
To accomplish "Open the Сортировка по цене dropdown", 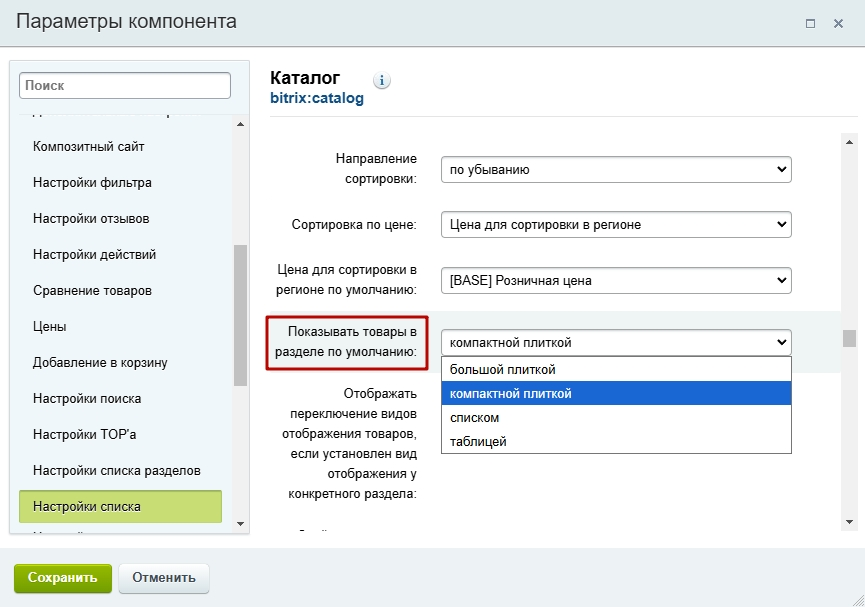I will pos(616,225).
